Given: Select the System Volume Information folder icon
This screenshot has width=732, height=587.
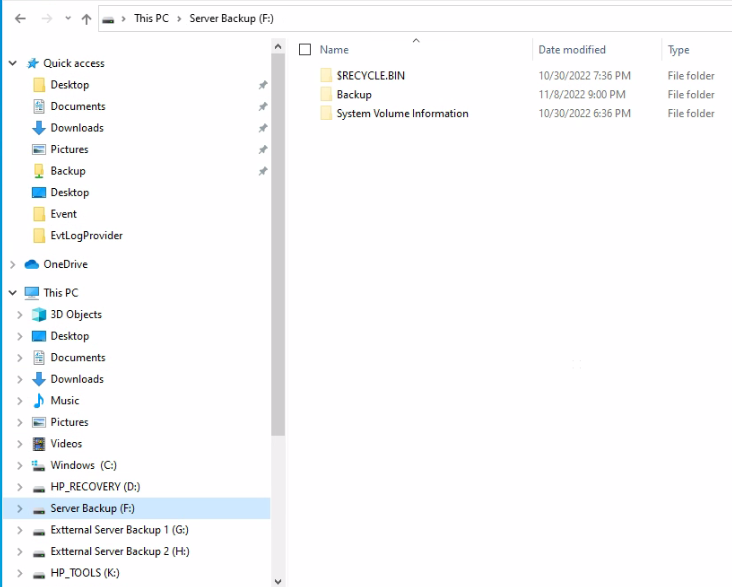Looking at the screenshot, I should pyautogui.click(x=326, y=113).
